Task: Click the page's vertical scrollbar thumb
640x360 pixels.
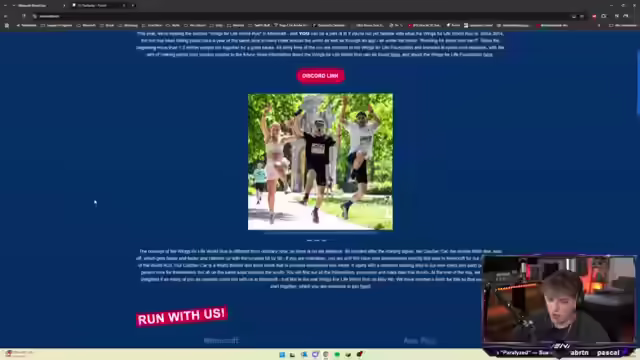Action: click(x=638, y=82)
